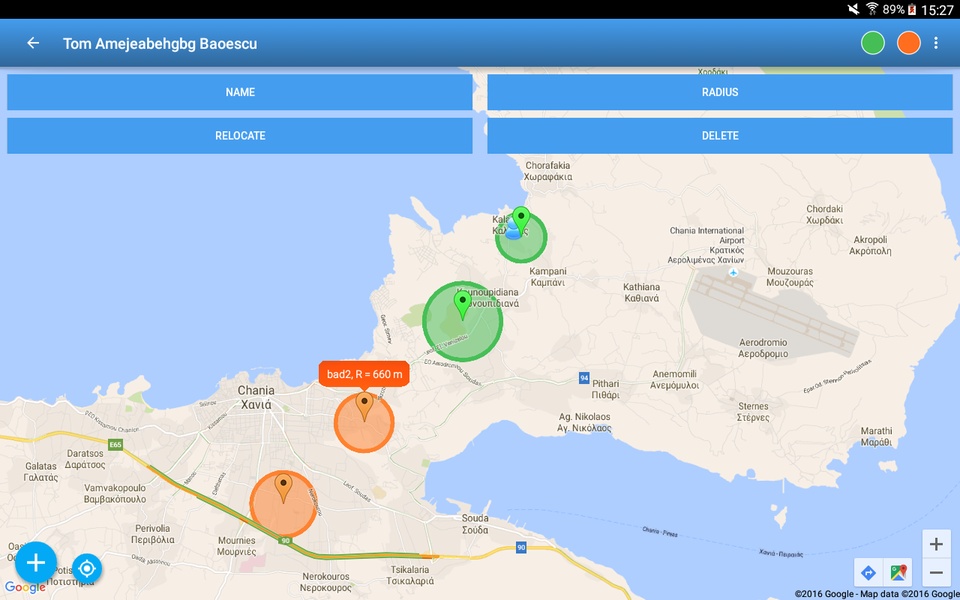The height and width of the screenshot is (600, 960).
Task: Tap the orange pin under the bad2 label
Action: pos(364,405)
